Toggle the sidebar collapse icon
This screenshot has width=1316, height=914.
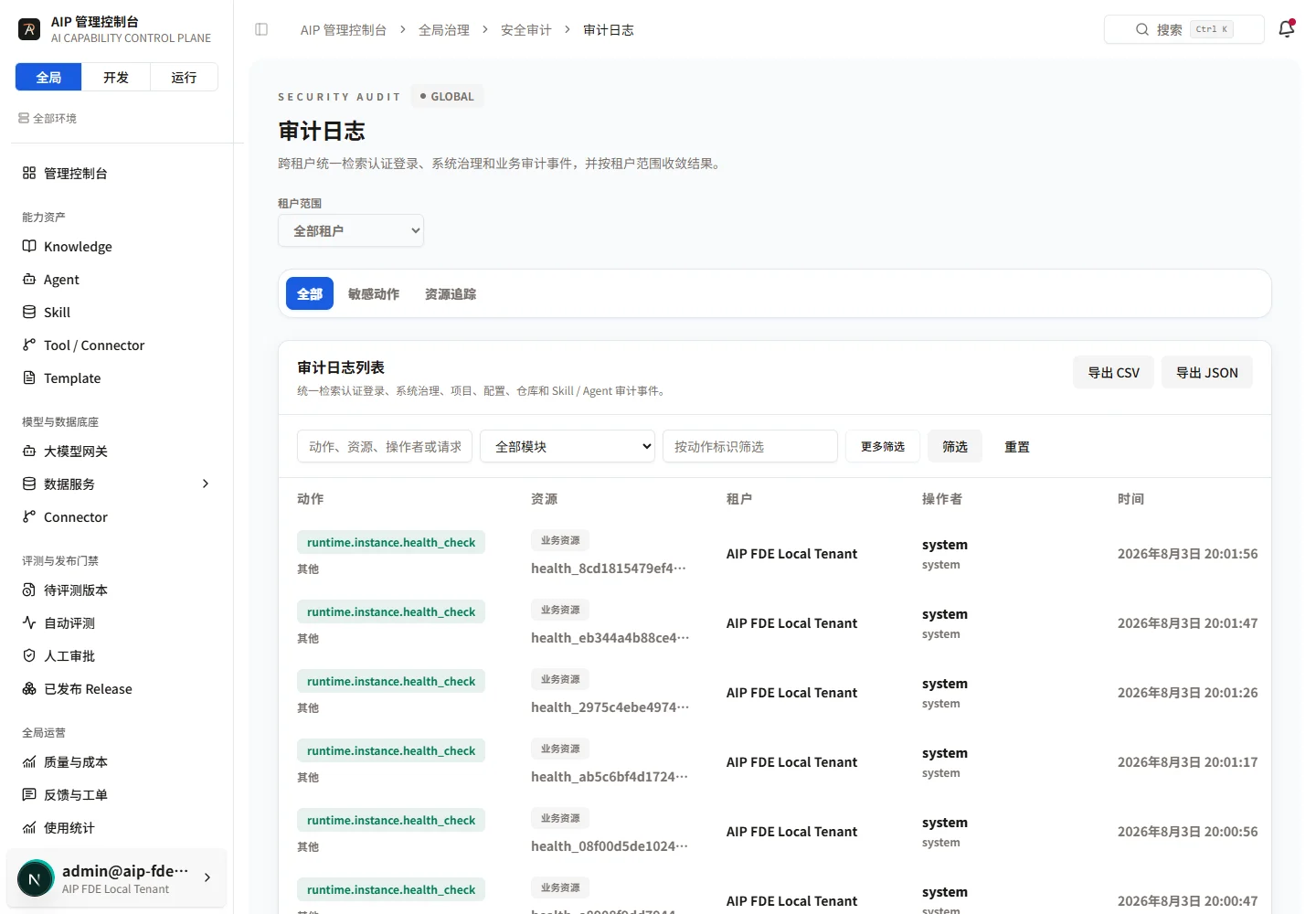coord(261,29)
